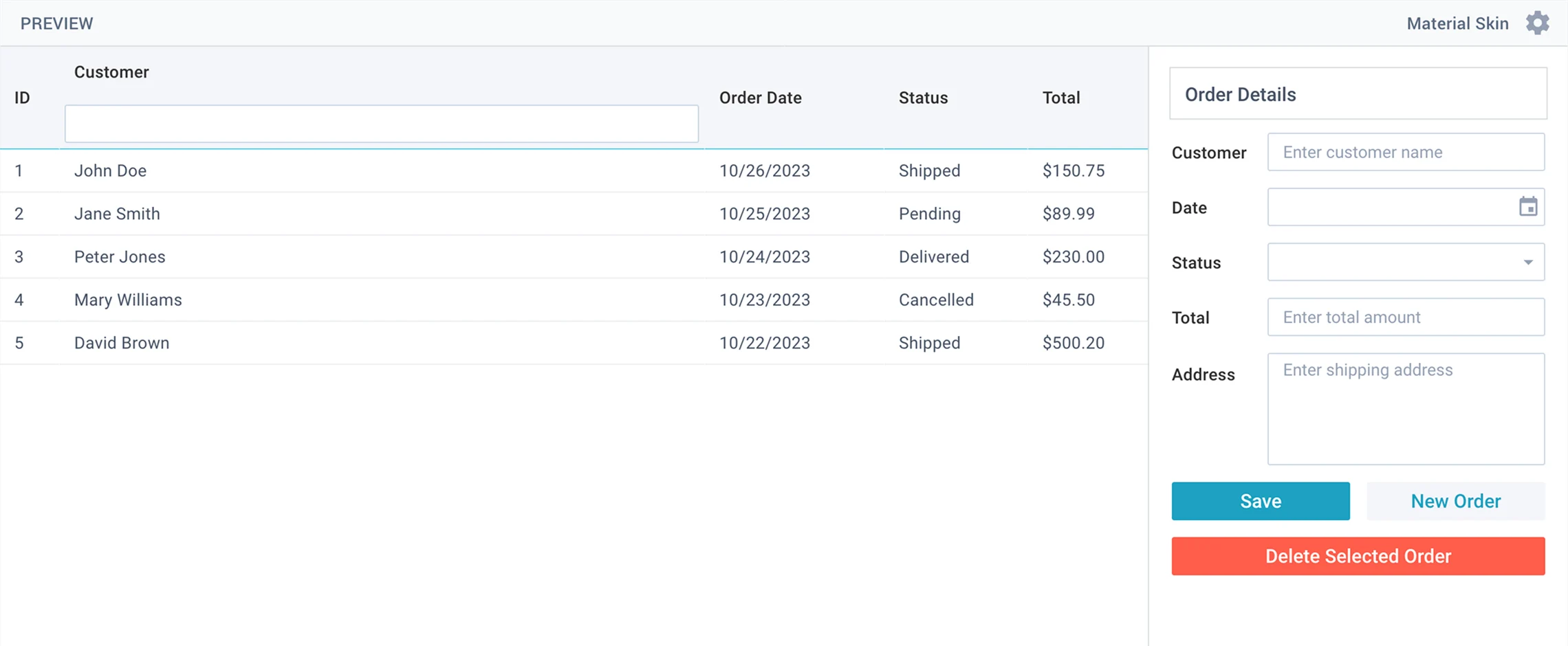Screen dimensions: 1568x646
Task: Expand the Status dropdown arrow
Action: coord(1527,263)
